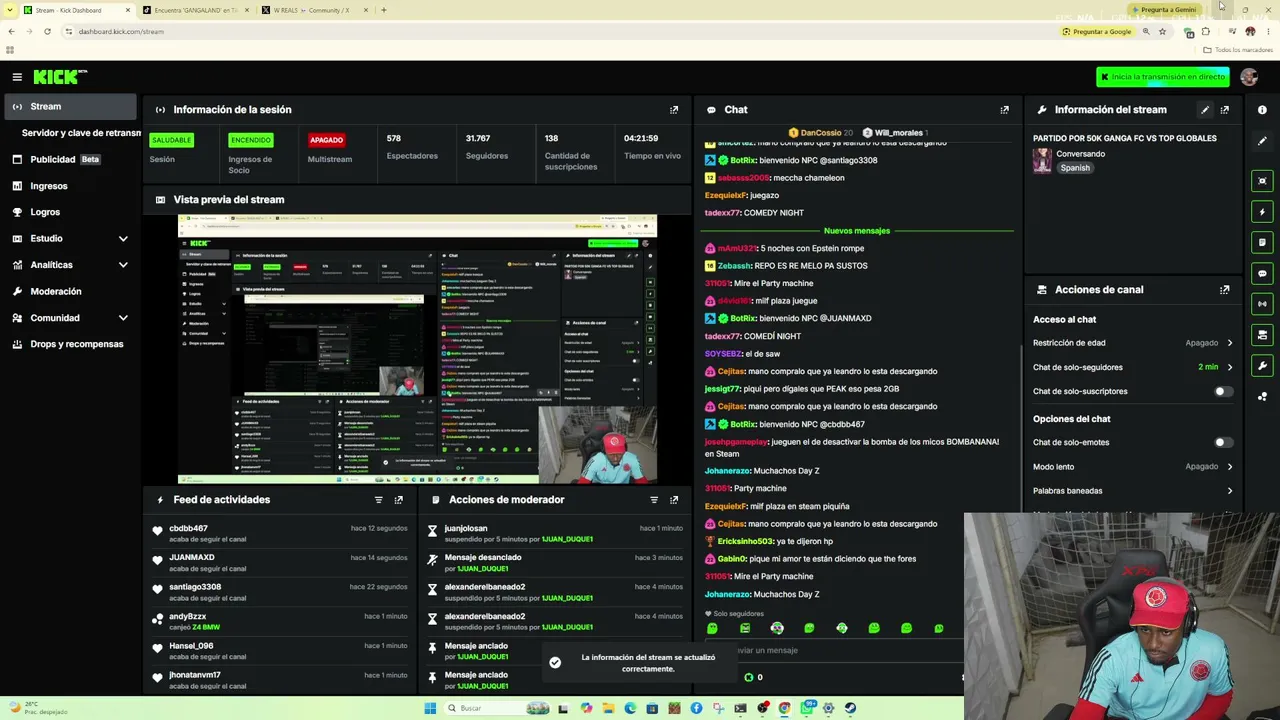
Task: Toggle the live signal widget in right sidebar
Action: [1262, 304]
